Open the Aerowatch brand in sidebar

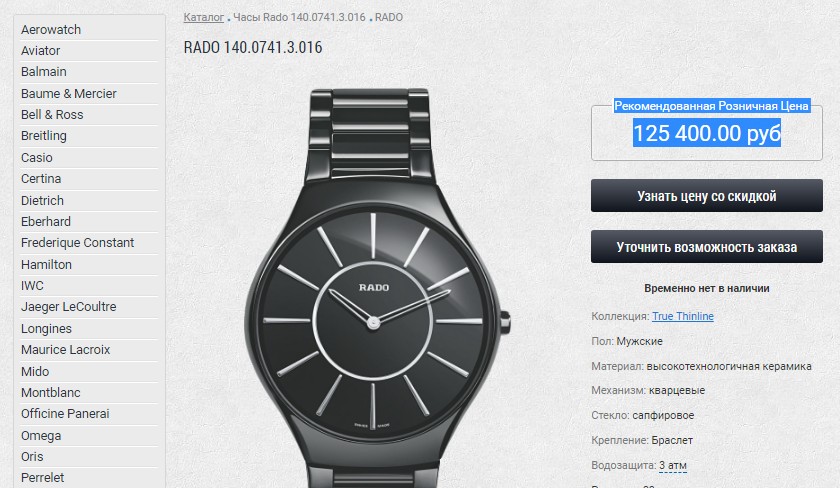point(51,29)
